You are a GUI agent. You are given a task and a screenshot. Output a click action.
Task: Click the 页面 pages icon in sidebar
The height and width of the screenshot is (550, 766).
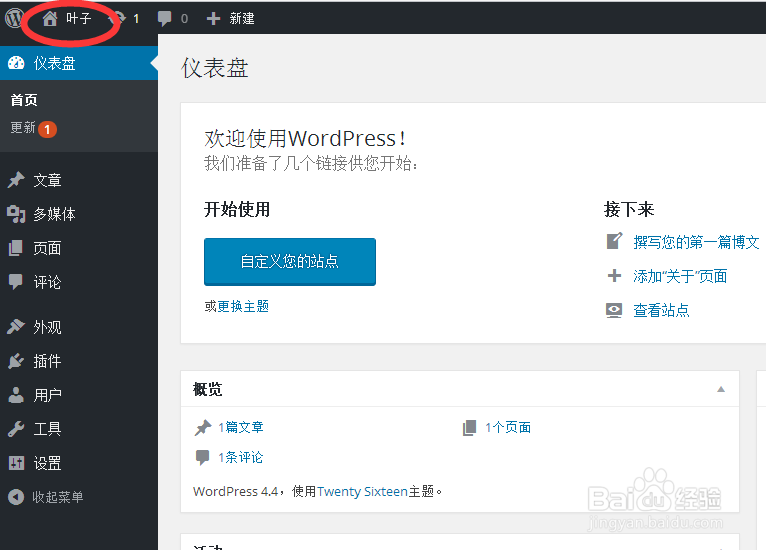point(16,248)
